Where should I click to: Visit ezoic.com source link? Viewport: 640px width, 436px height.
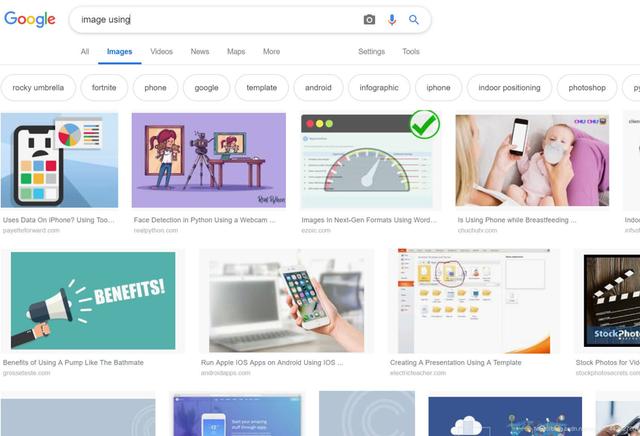[316, 230]
